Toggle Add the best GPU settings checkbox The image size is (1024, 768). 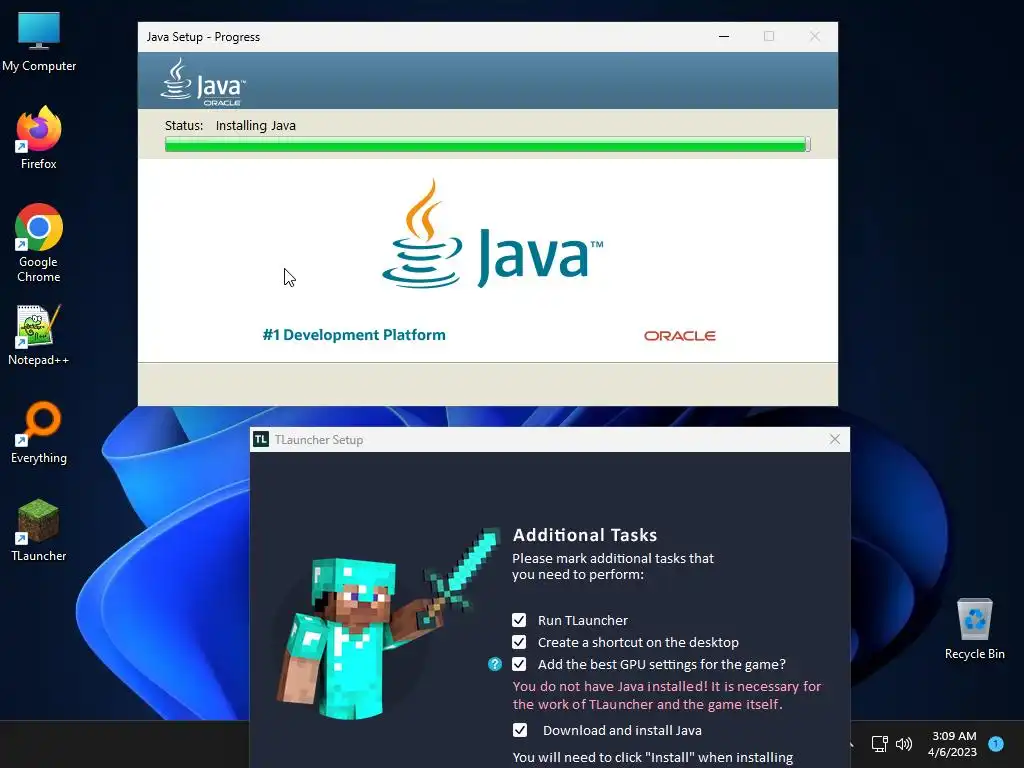pyautogui.click(x=519, y=664)
